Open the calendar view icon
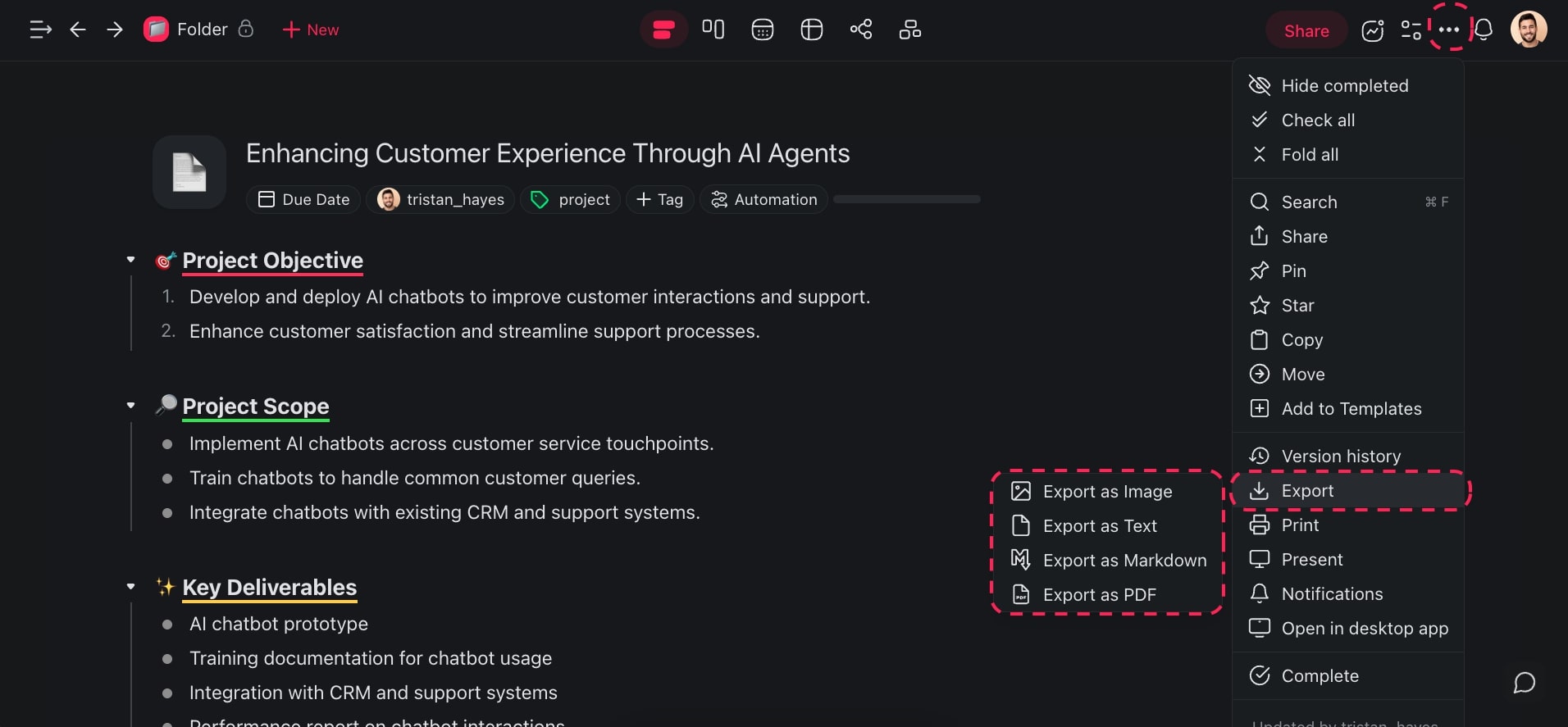1568x727 pixels. pos(762,30)
